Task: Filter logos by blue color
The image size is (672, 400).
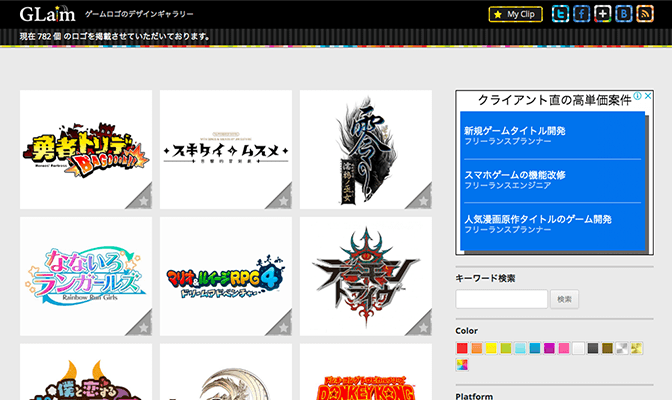Action: (x=535, y=348)
